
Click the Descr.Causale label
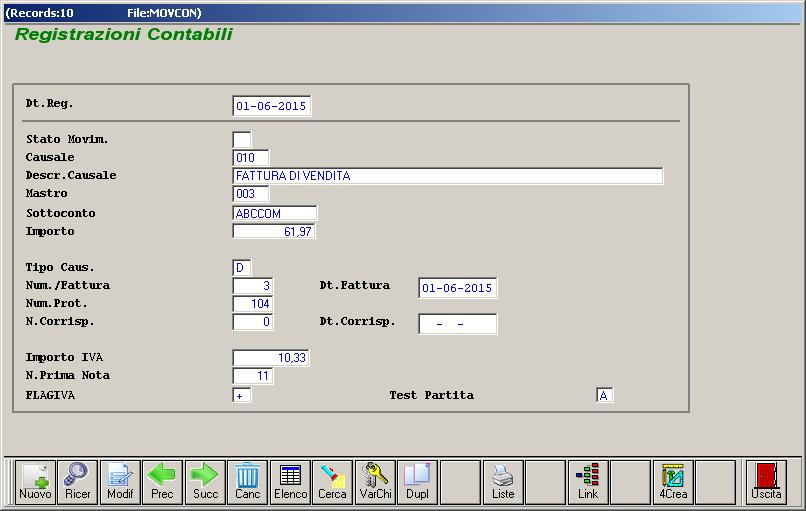click(71, 175)
